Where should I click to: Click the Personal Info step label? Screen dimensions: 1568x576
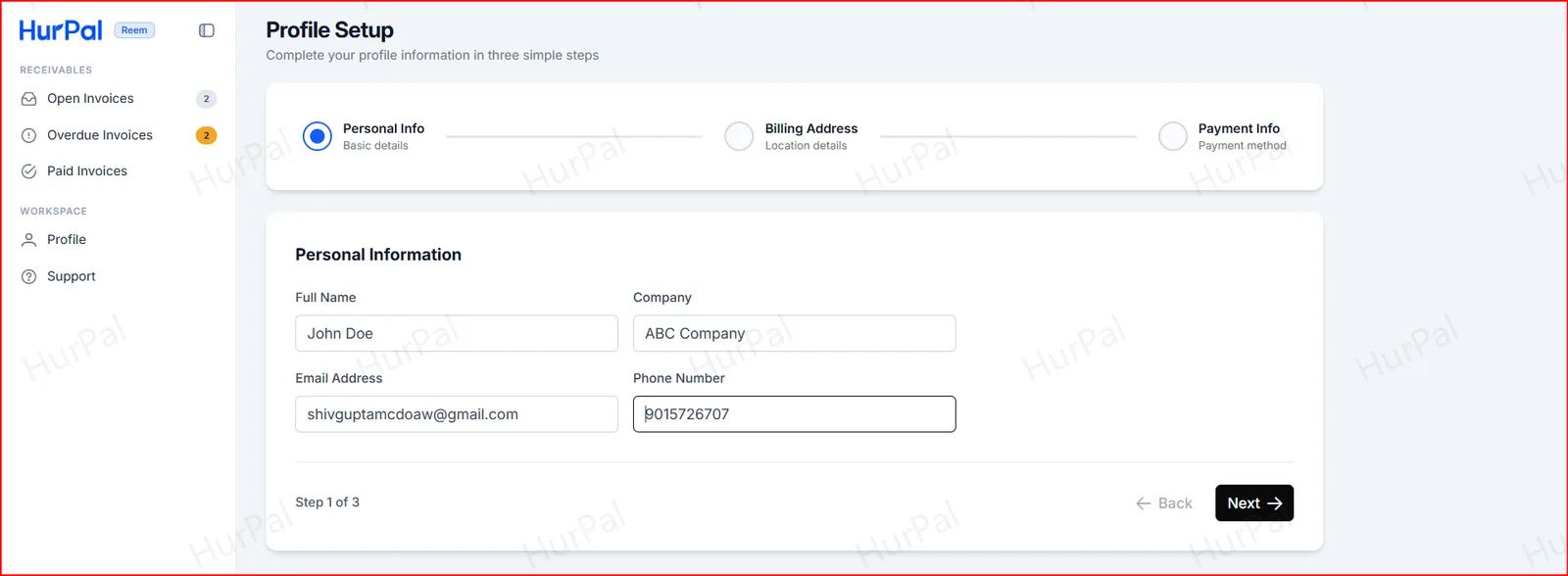(383, 128)
